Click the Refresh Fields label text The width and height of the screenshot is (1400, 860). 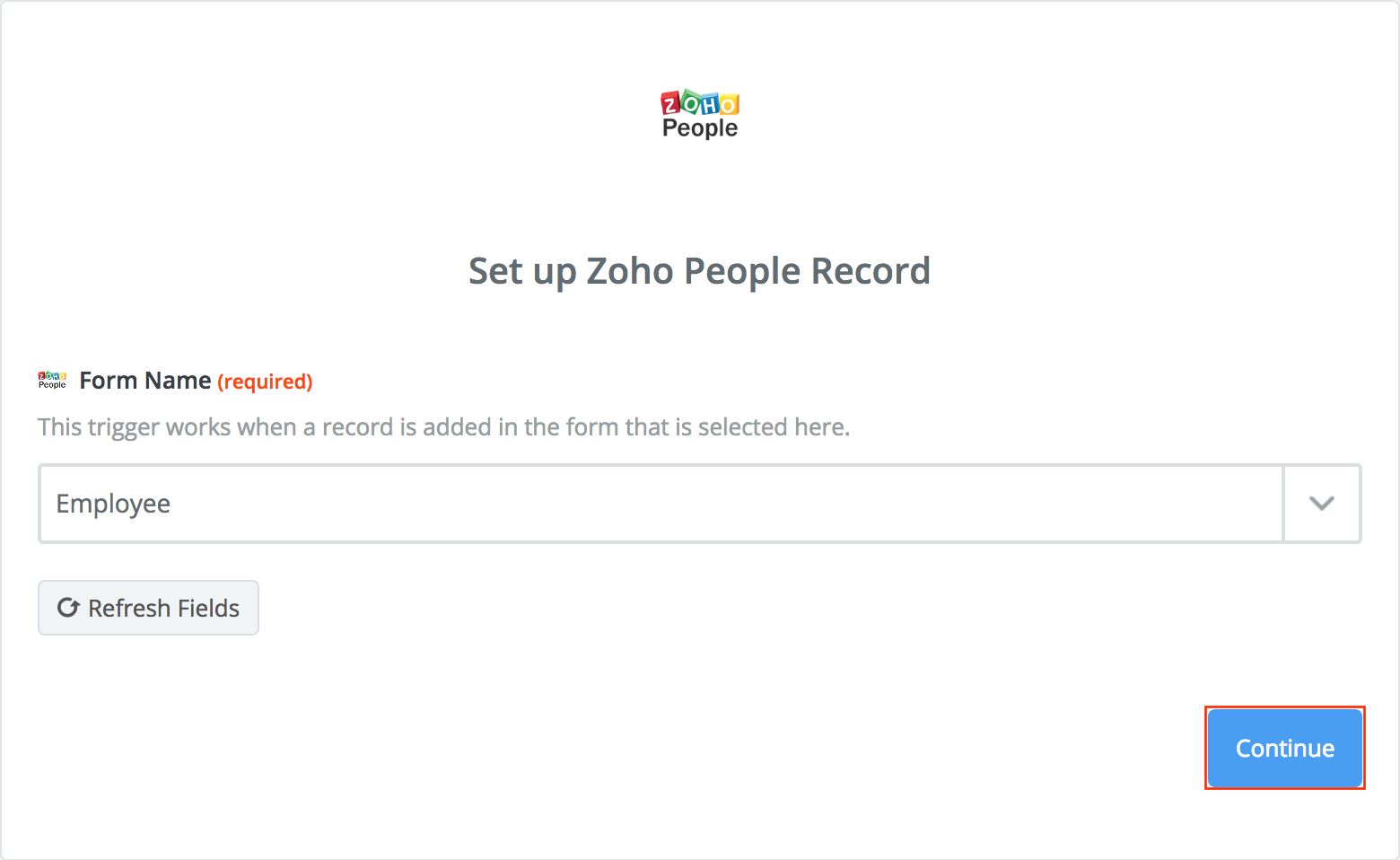[163, 608]
